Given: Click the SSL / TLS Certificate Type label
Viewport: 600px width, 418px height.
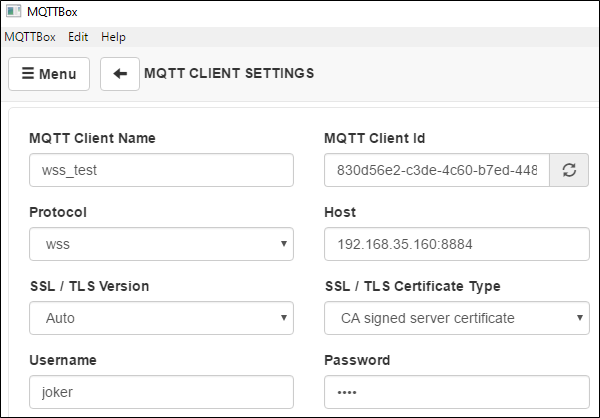Looking at the screenshot, I should coord(412,286).
